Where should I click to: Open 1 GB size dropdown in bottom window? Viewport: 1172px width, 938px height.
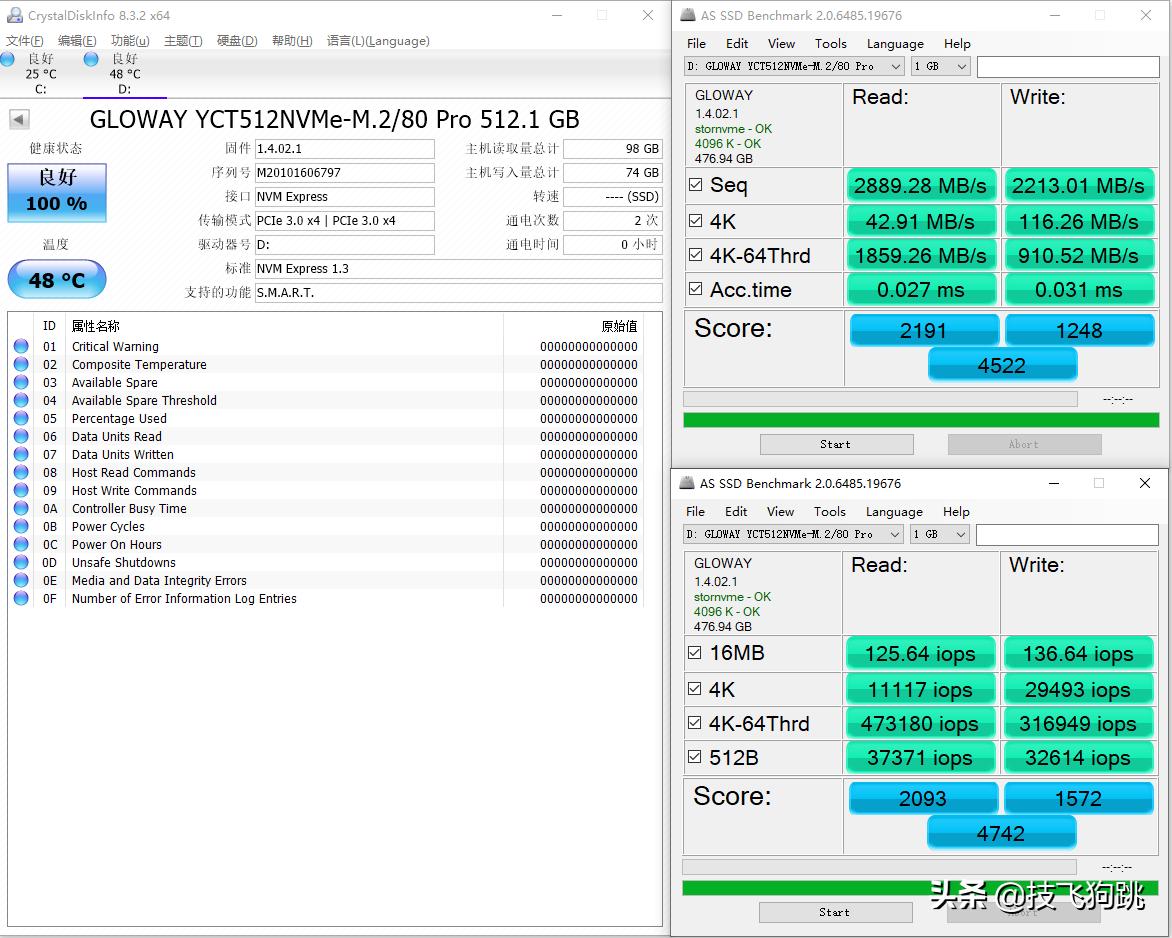(x=940, y=534)
